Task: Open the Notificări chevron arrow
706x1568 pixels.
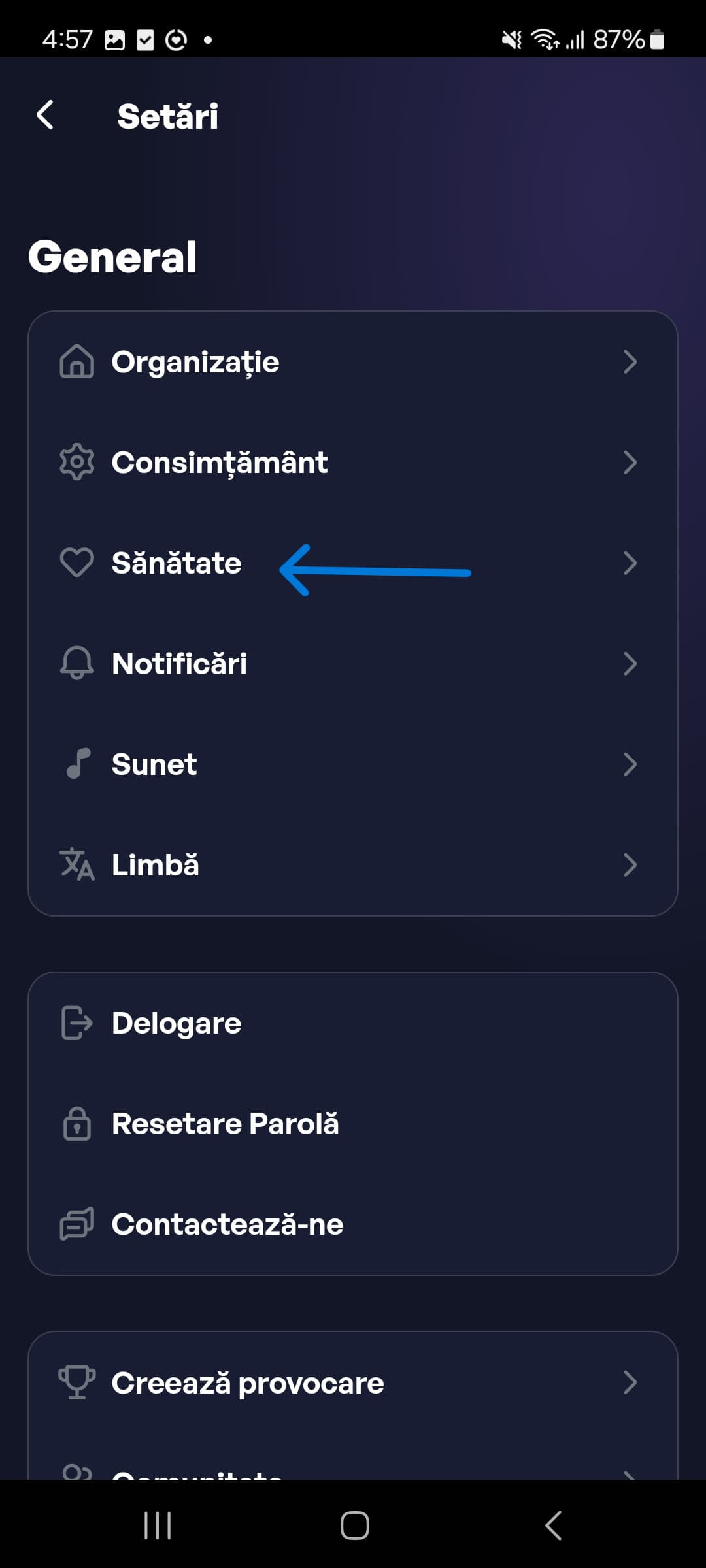Action: tap(630, 664)
